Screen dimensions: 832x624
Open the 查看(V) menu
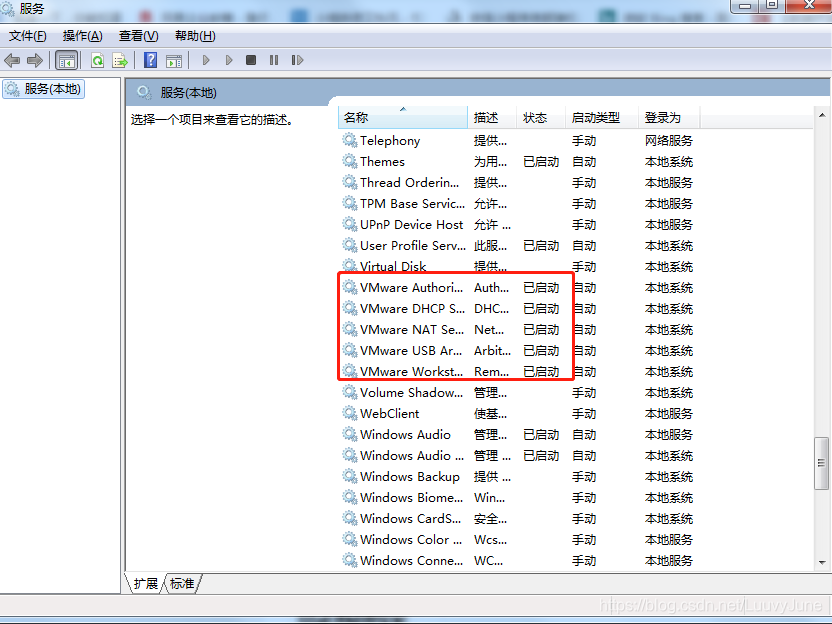pos(138,36)
